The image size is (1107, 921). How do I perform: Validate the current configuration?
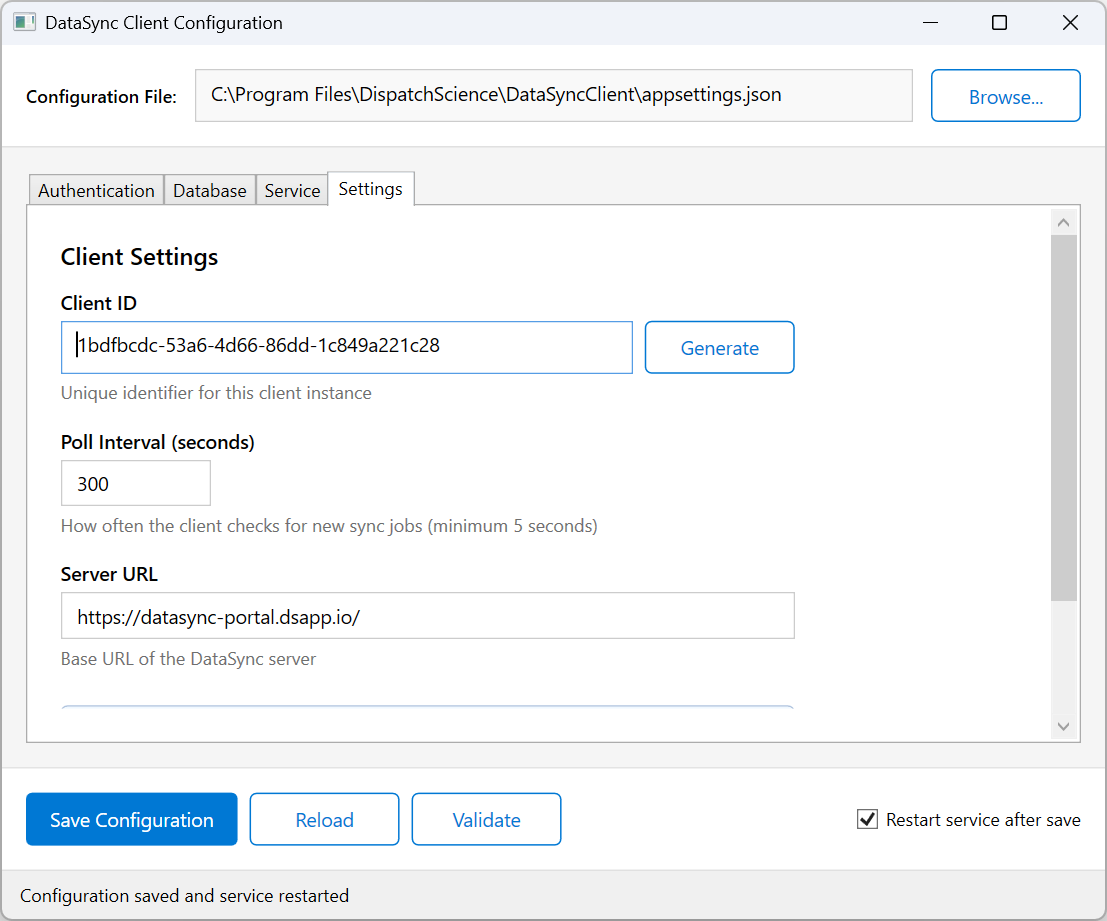[486, 819]
